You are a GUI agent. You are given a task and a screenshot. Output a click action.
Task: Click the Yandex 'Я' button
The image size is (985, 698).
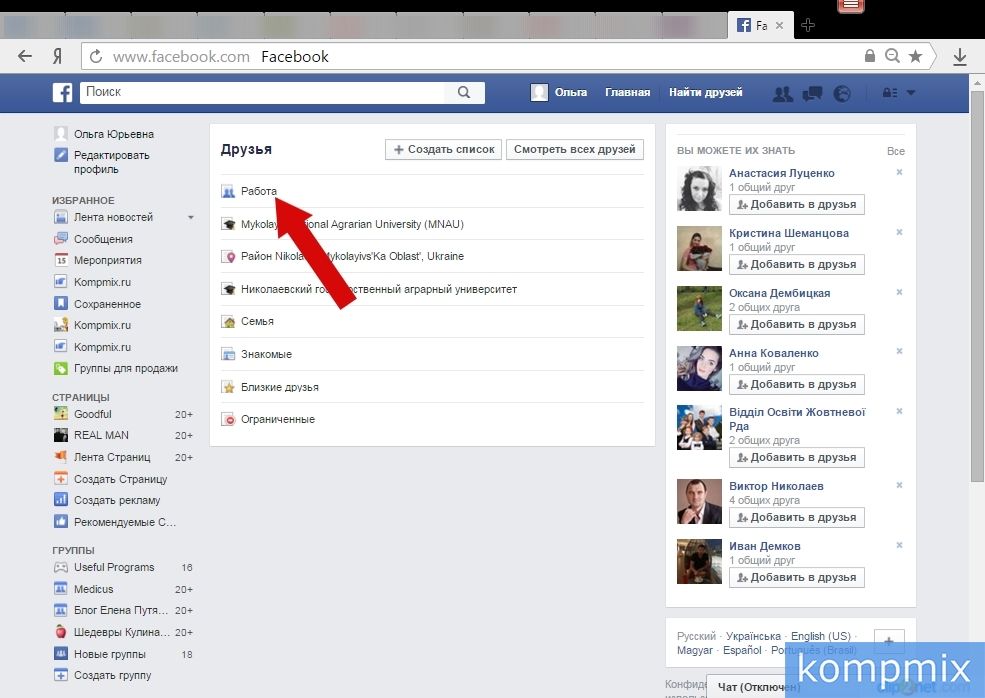[x=57, y=57]
